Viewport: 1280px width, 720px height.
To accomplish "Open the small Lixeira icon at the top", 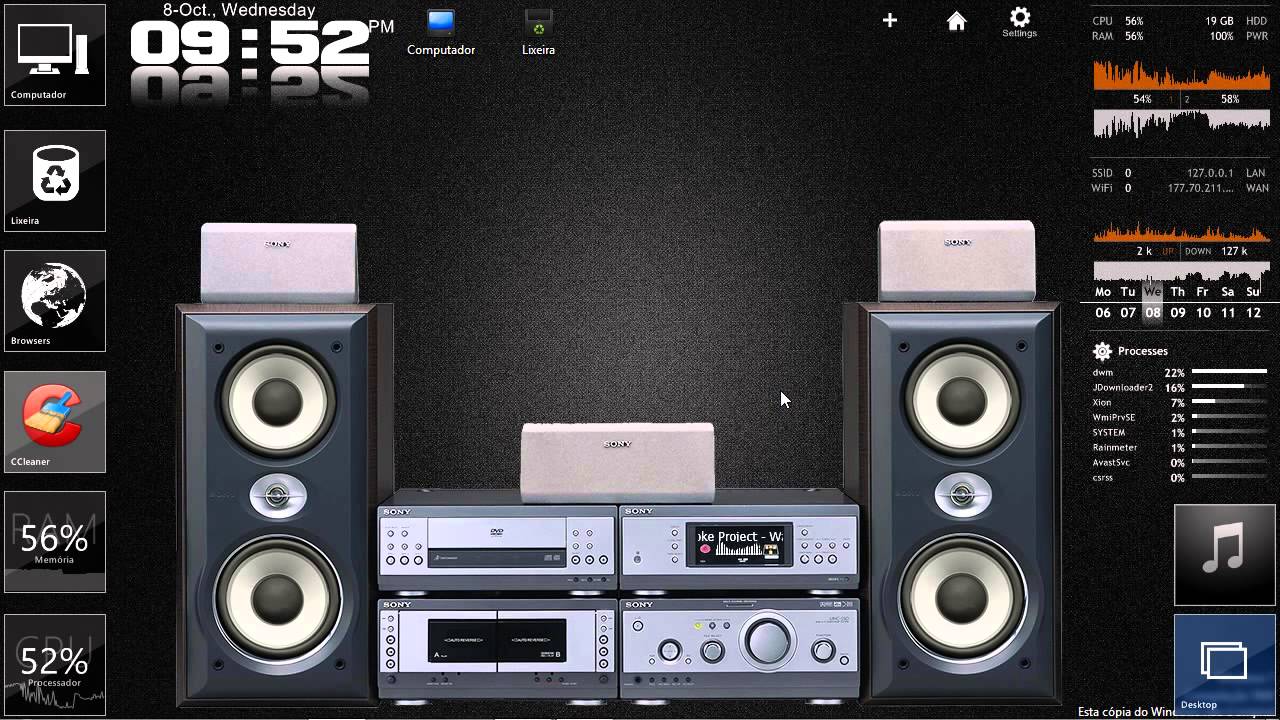I will point(538,32).
